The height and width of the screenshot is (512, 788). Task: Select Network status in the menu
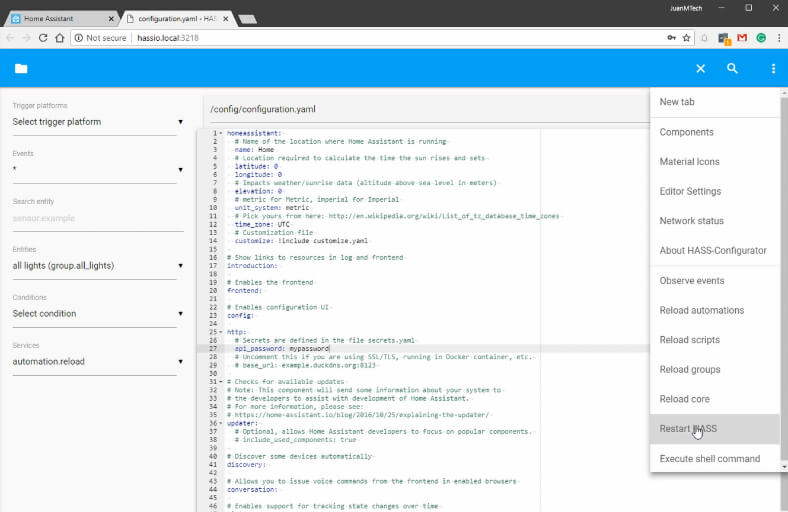coord(715,221)
